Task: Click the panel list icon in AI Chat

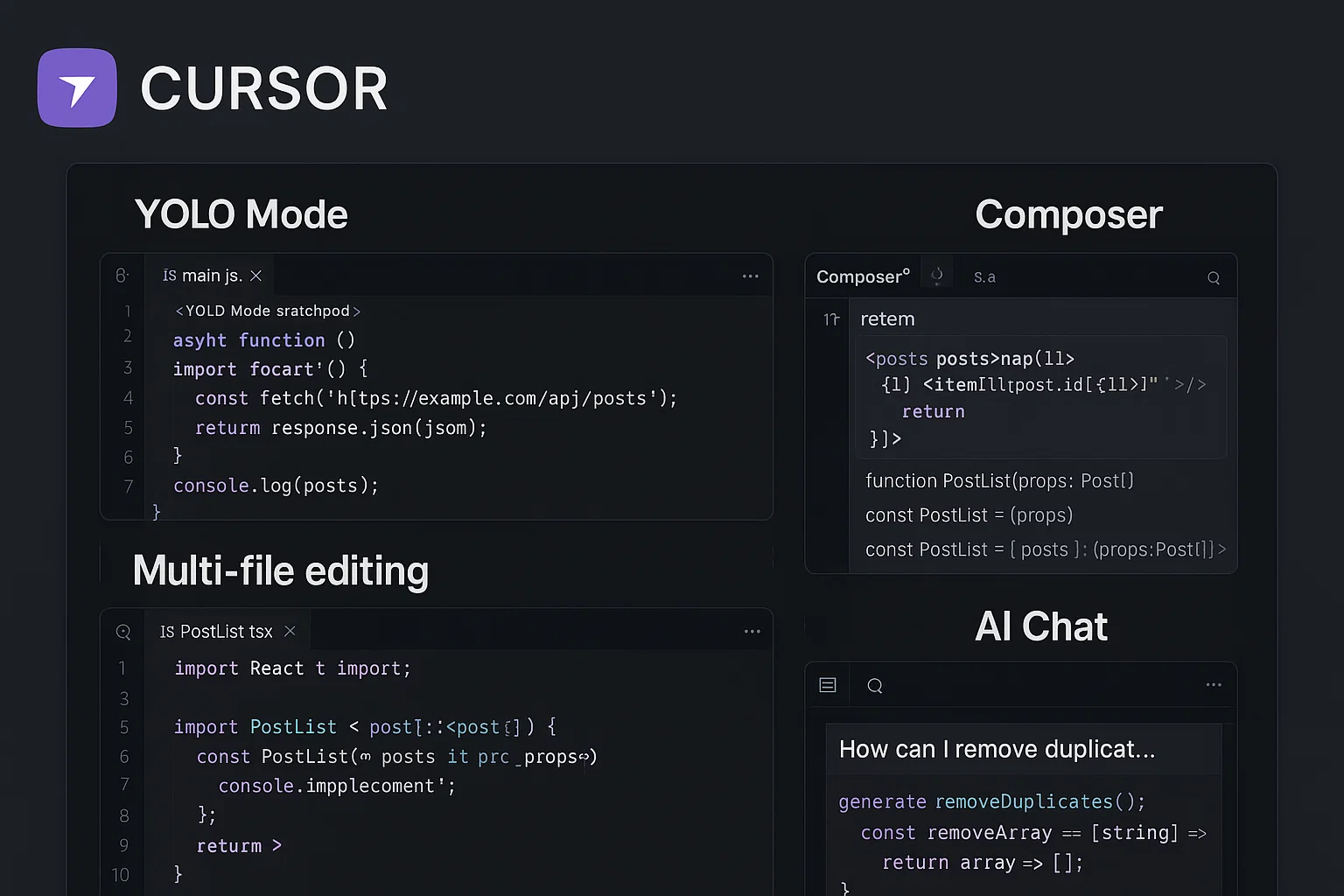Action: [828, 685]
